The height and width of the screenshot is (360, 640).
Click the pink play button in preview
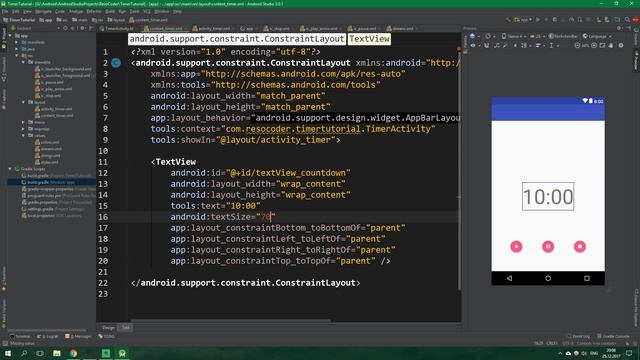pyautogui.click(x=516, y=247)
